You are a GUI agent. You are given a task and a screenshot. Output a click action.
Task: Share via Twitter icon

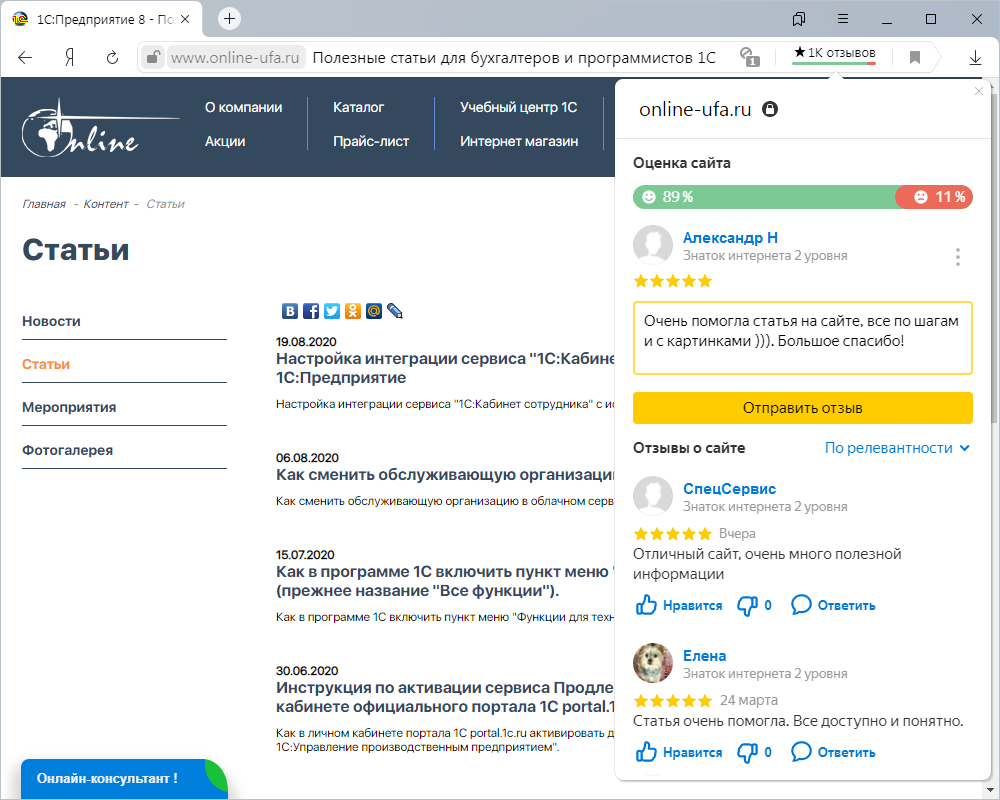(332, 311)
